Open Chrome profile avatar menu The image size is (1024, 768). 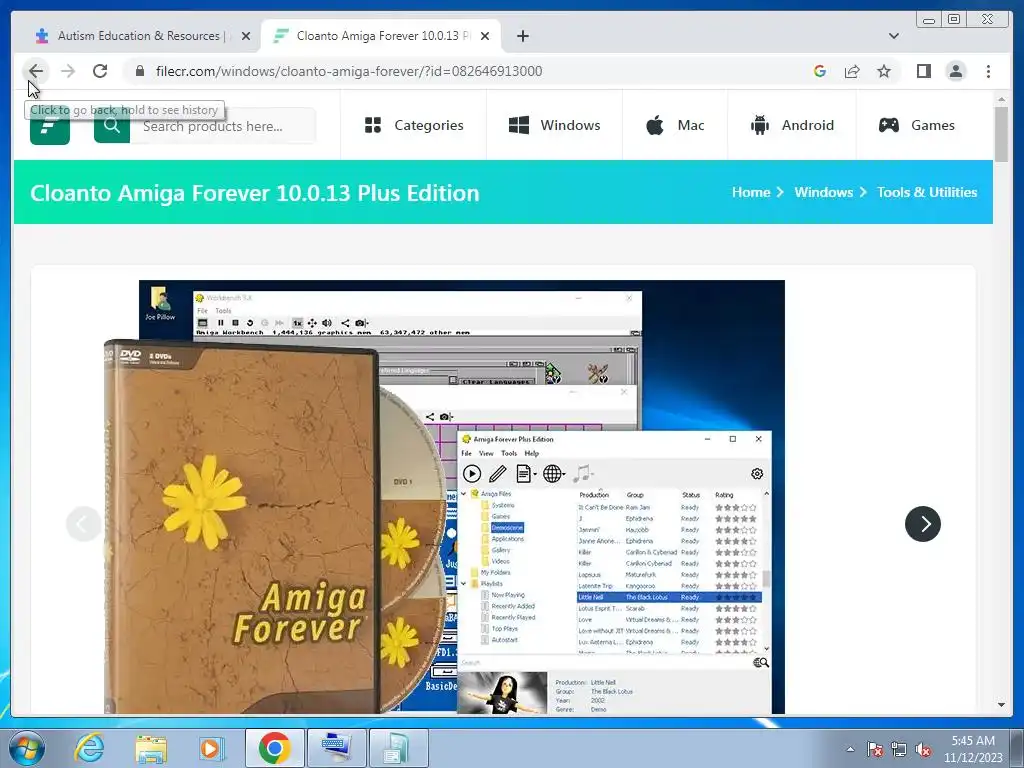[x=955, y=71]
